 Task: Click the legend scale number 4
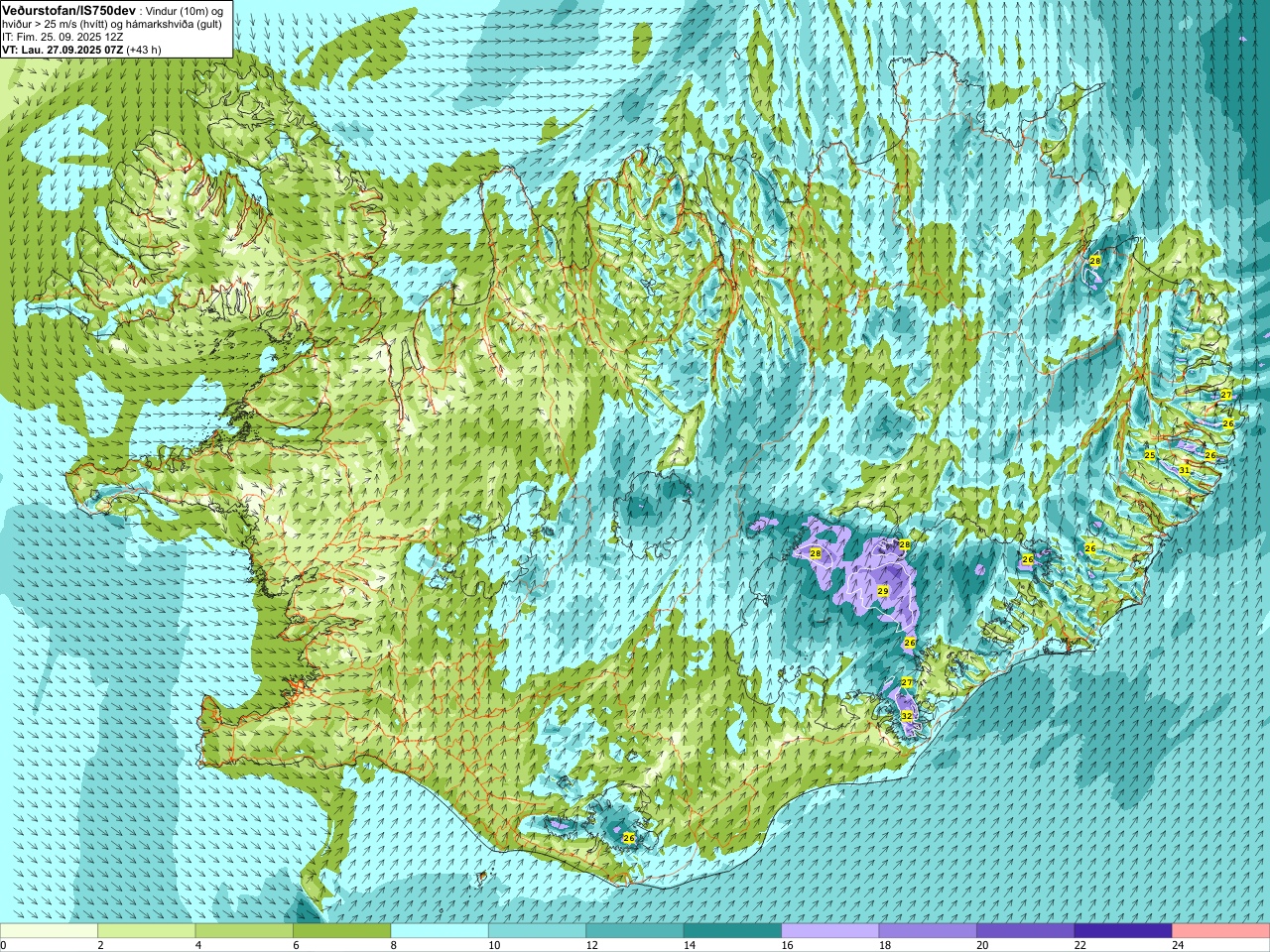(198, 946)
